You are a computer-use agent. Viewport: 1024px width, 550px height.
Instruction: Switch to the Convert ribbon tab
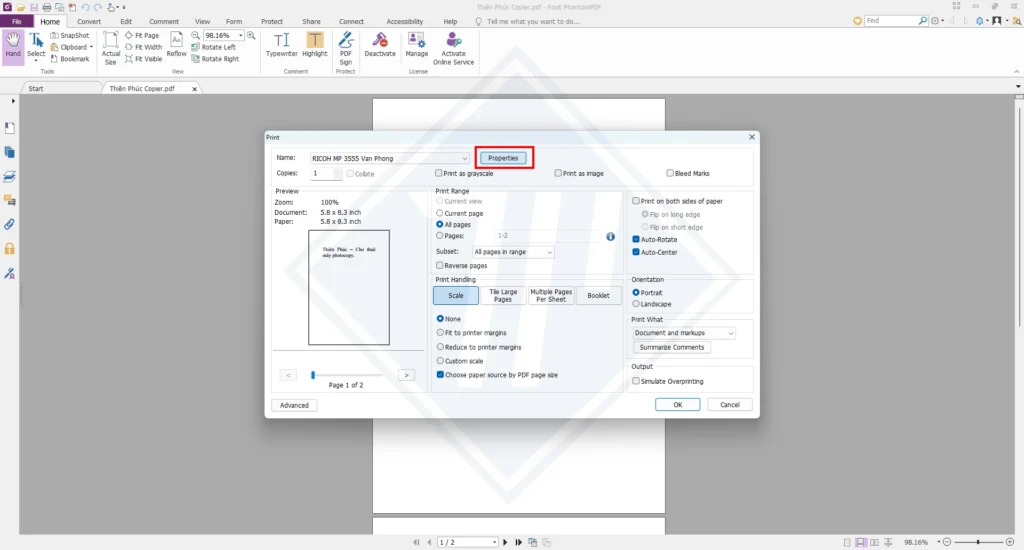point(89,21)
